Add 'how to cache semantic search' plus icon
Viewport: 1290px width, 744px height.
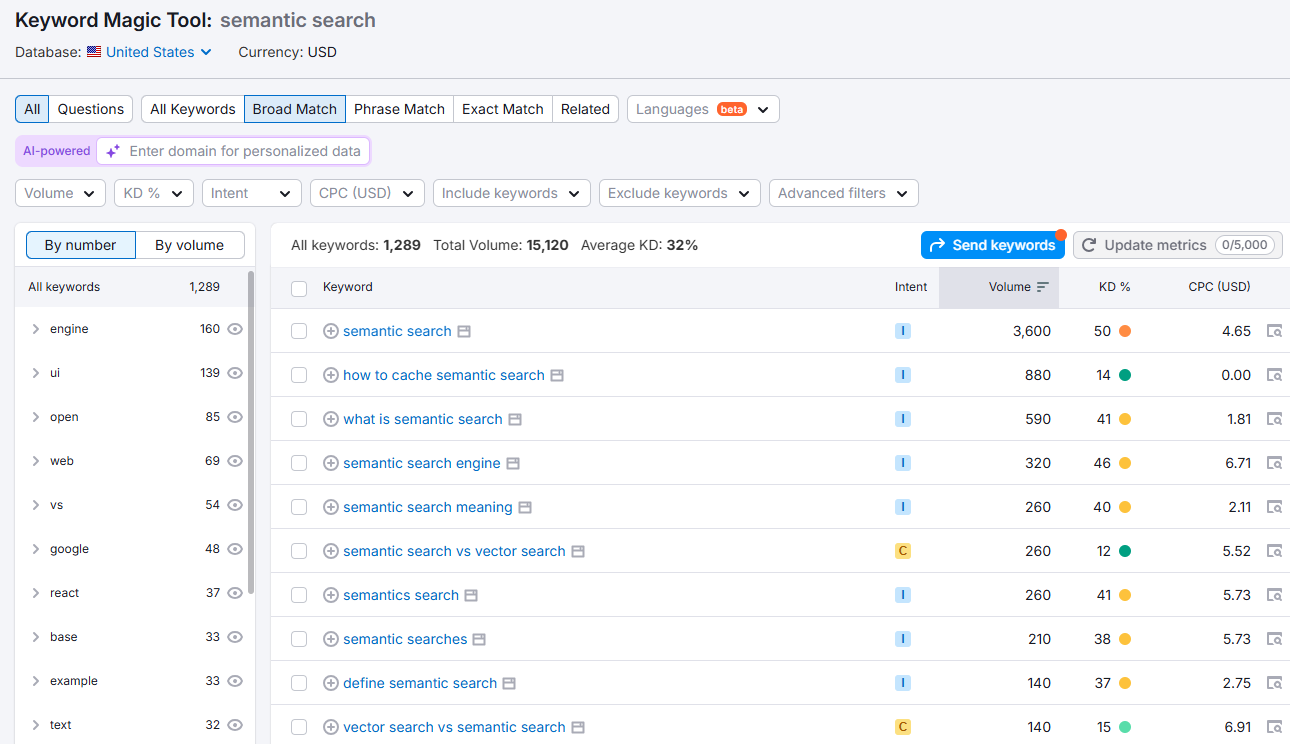[x=331, y=375]
